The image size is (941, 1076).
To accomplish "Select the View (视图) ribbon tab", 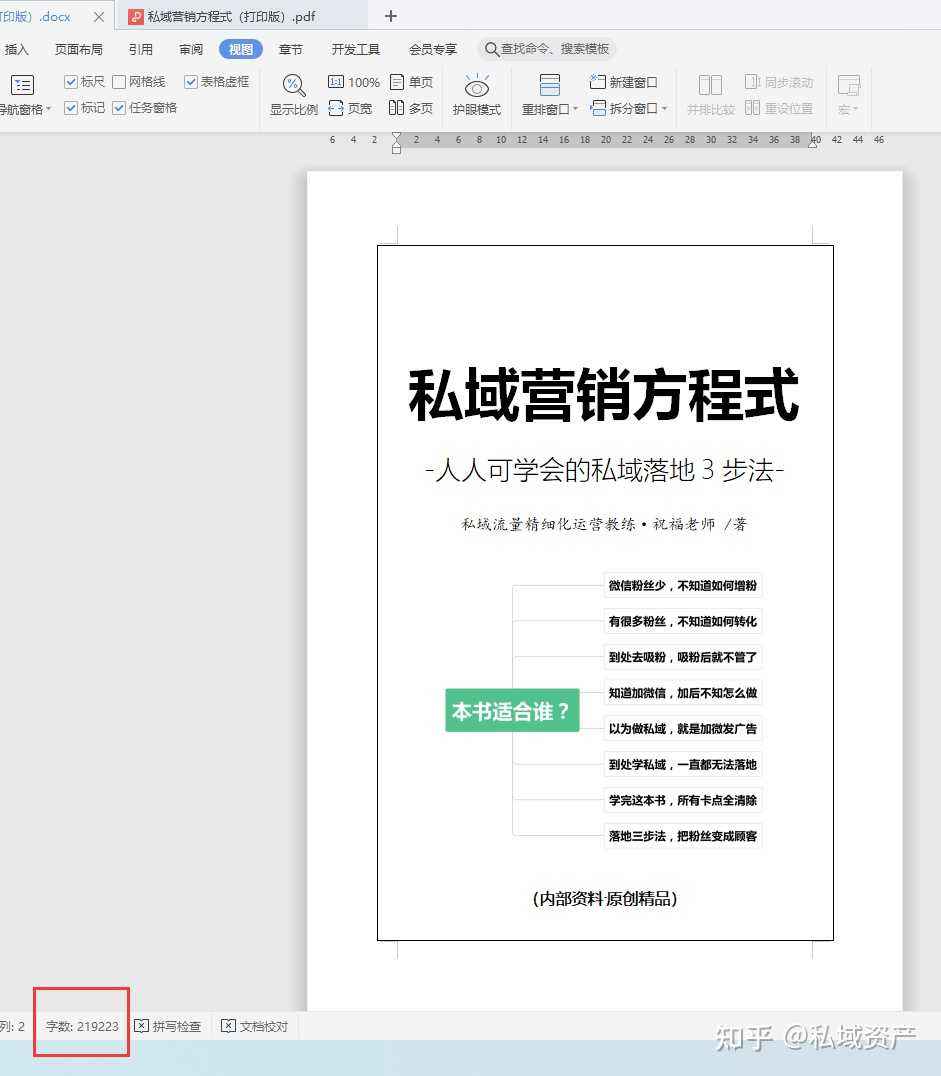I will pyautogui.click(x=241, y=49).
